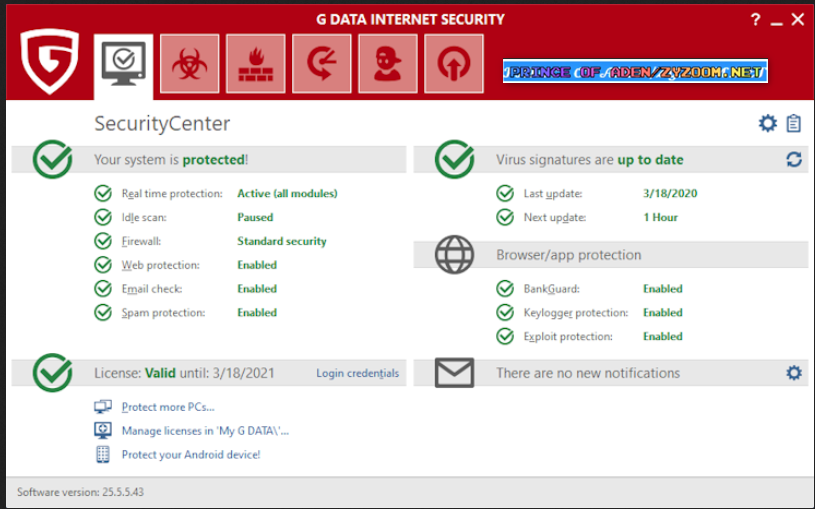Click checkmark icon next to Firewall row

coord(103,241)
